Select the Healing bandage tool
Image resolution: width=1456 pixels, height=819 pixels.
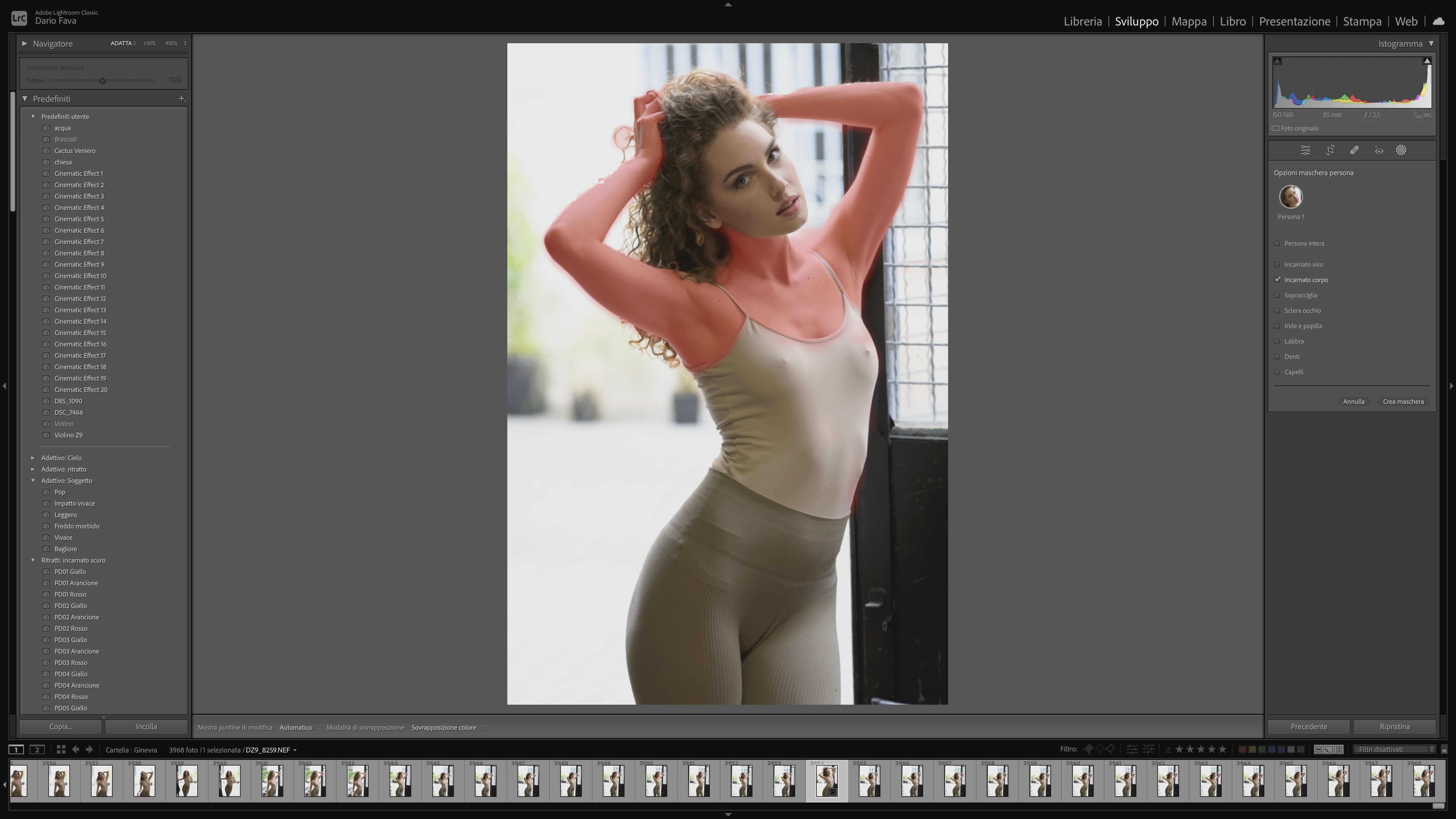[x=1354, y=150]
